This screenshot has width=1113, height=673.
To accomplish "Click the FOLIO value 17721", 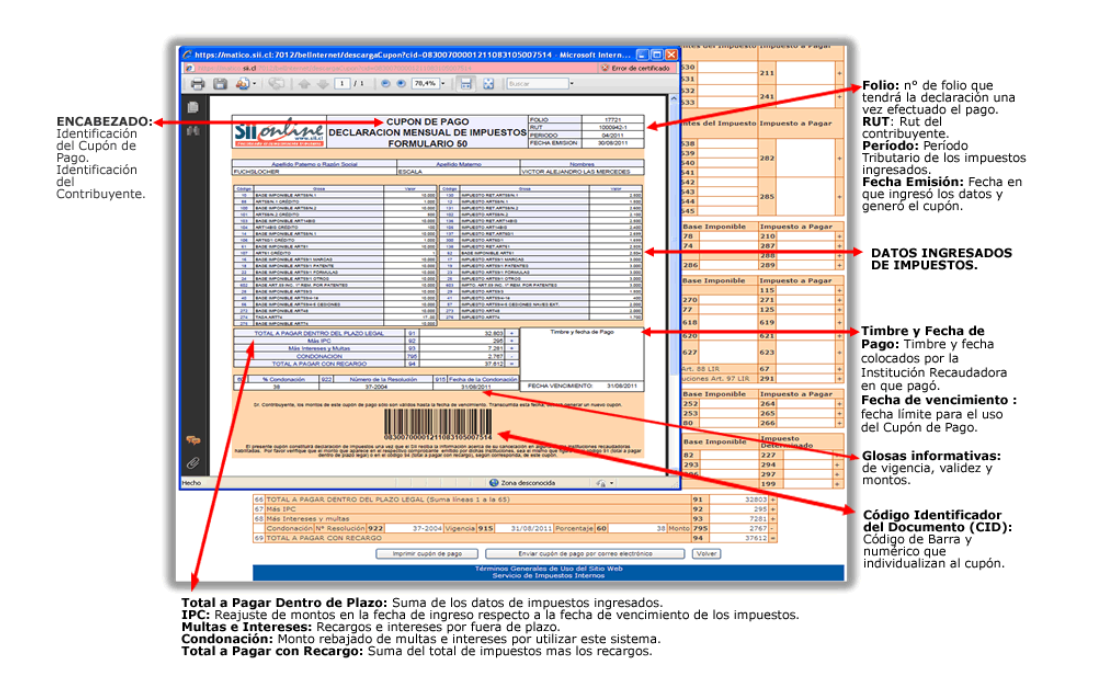I will click(613, 120).
